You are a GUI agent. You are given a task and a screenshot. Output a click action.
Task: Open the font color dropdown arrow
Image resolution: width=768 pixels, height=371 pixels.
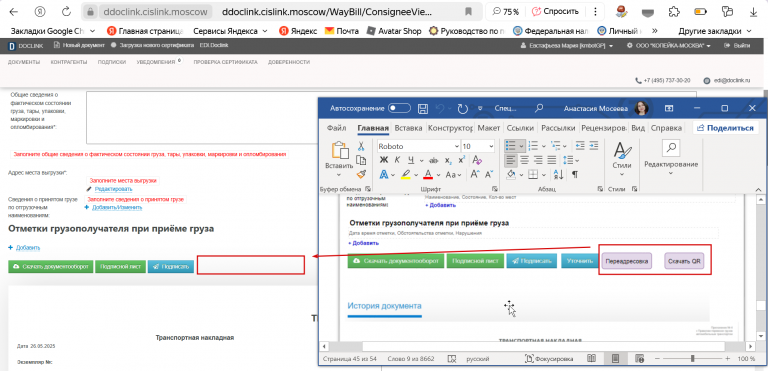point(437,175)
